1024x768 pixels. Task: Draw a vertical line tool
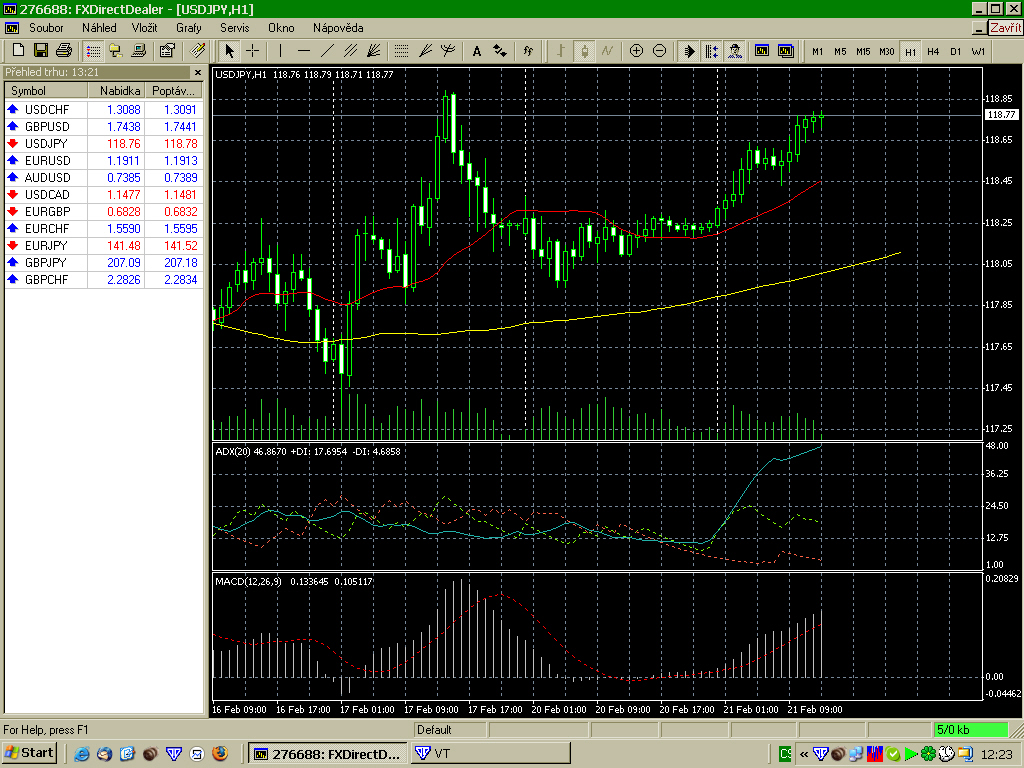coord(280,50)
